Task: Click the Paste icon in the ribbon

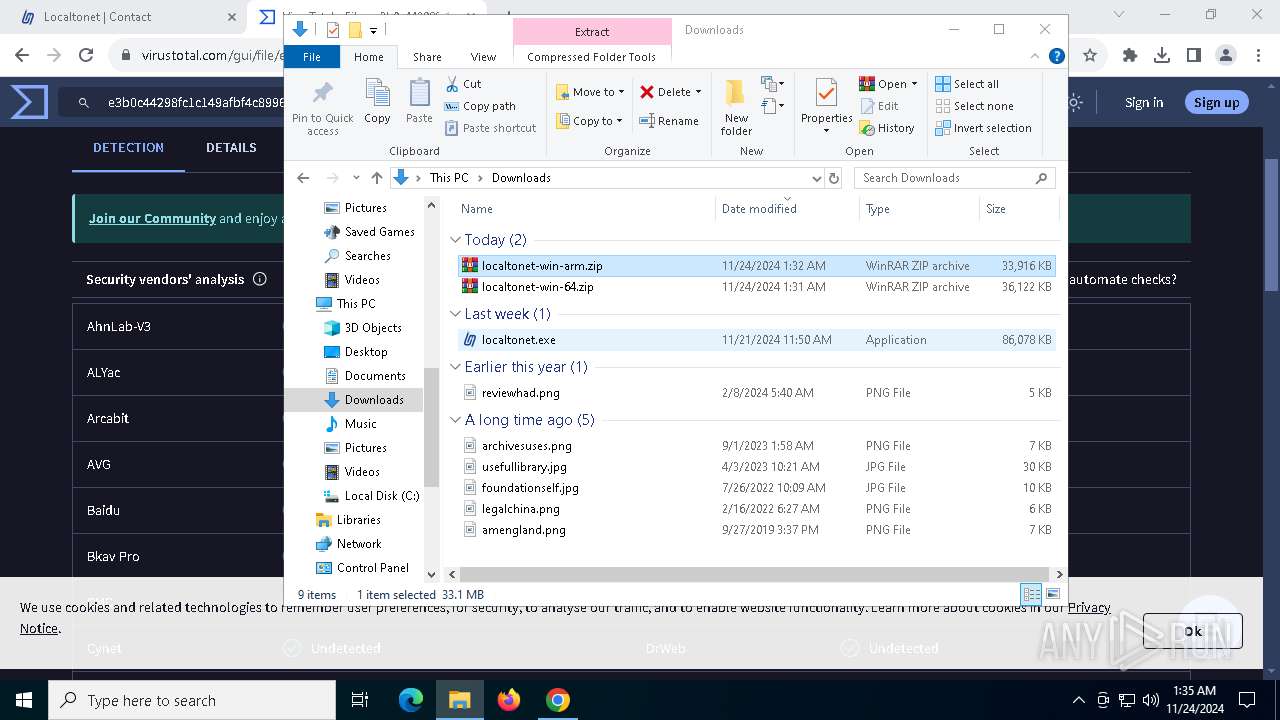Action: click(419, 101)
